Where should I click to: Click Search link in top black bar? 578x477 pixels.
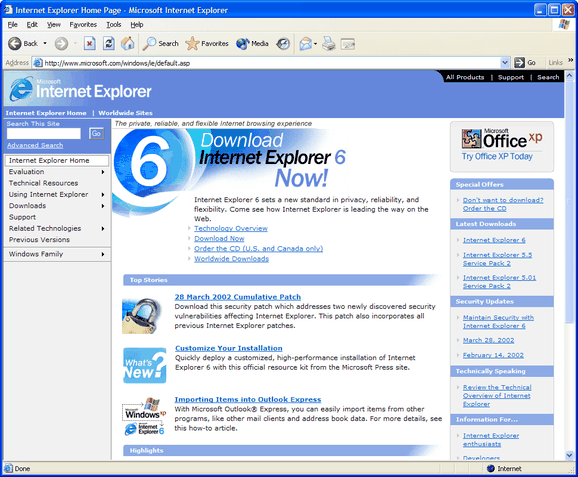(x=548, y=77)
